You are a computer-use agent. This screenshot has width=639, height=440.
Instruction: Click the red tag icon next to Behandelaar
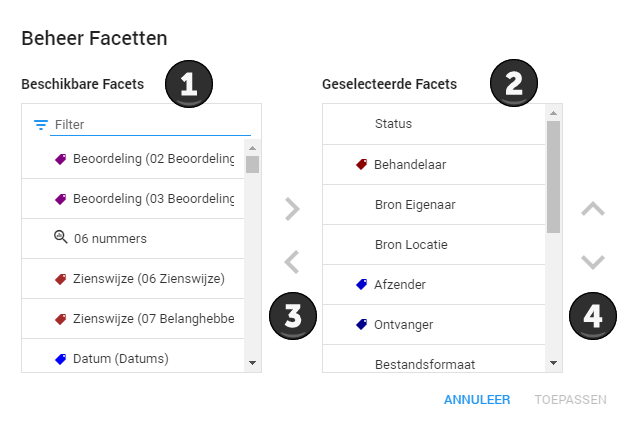point(361,164)
